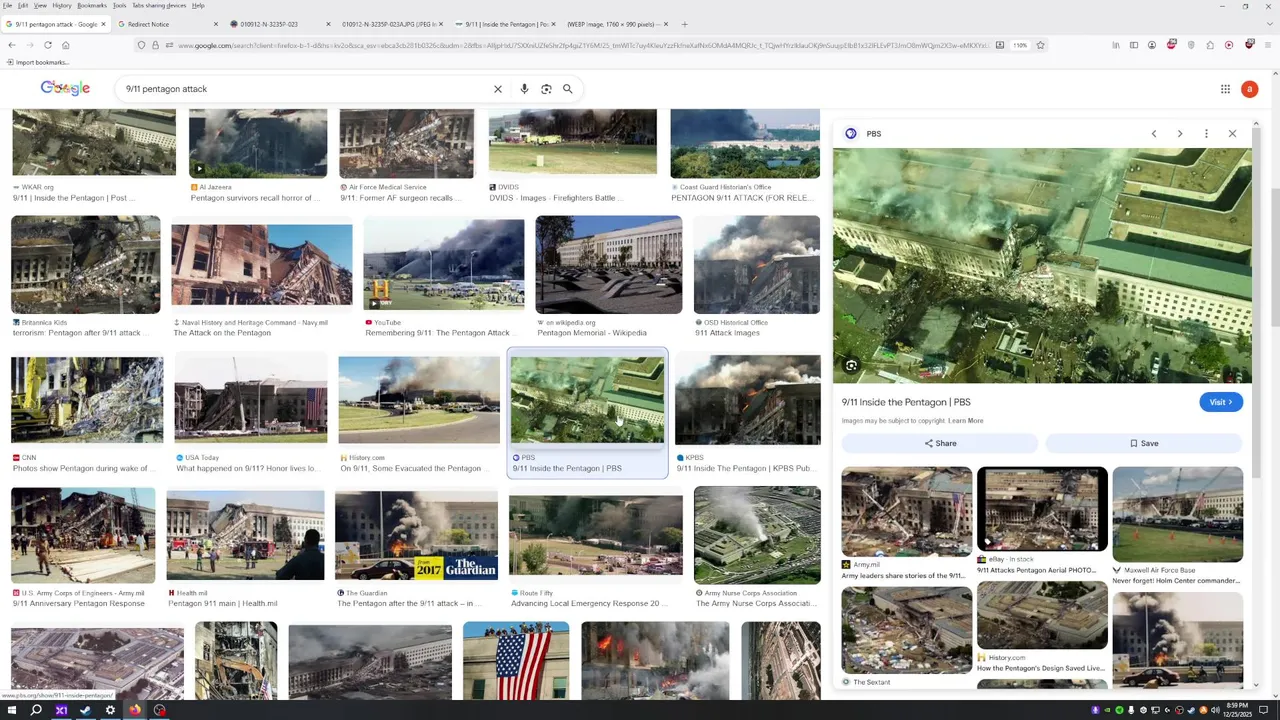Open Steam from the taskbar
This screenshot has width=1280, height=720.
(85, 710)
